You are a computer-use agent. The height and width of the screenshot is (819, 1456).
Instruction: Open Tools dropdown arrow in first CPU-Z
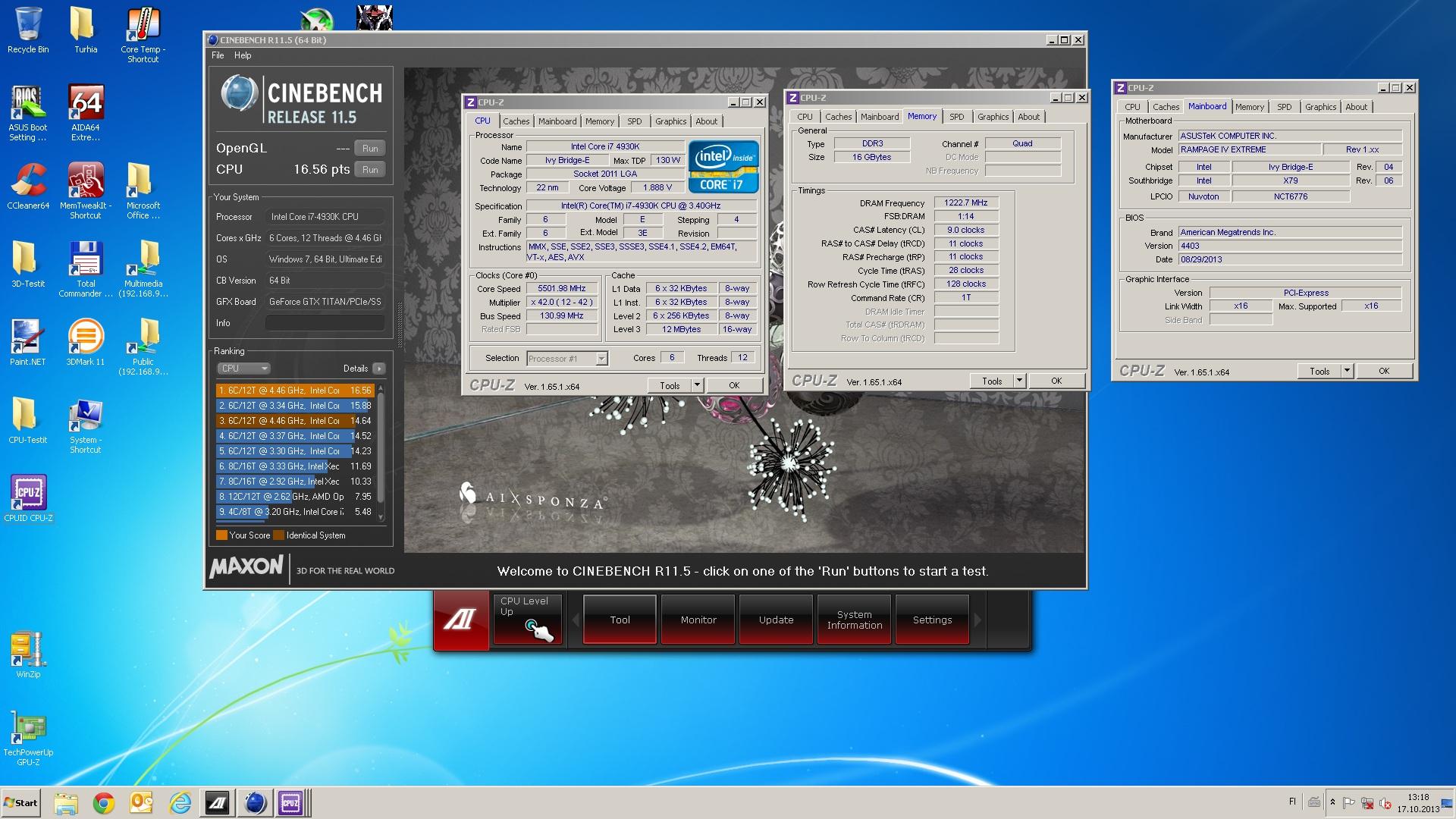coord(697,385)
